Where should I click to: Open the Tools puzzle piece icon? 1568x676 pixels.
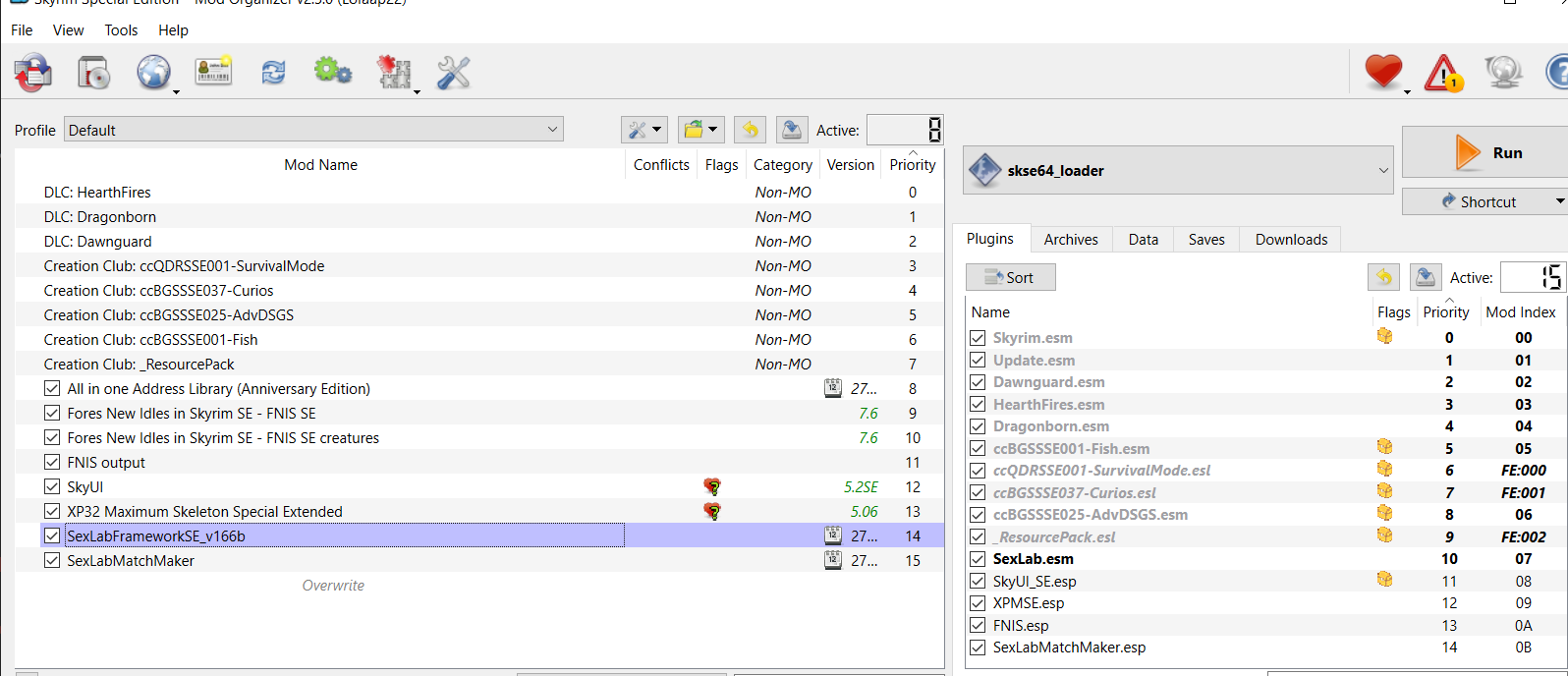[x=393, y=72]
